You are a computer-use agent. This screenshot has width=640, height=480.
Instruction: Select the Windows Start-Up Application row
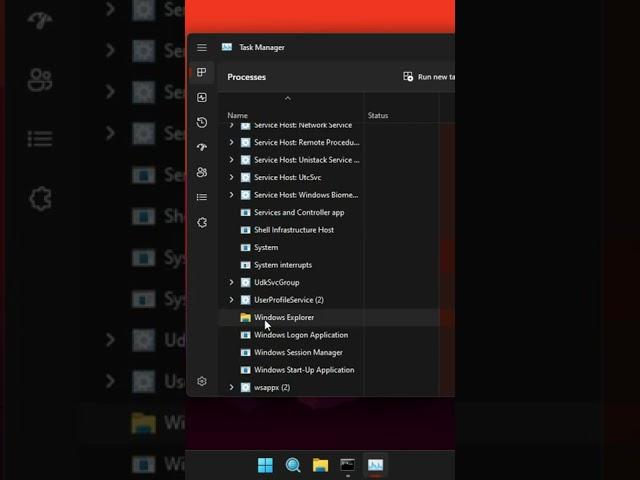[329, 370]
